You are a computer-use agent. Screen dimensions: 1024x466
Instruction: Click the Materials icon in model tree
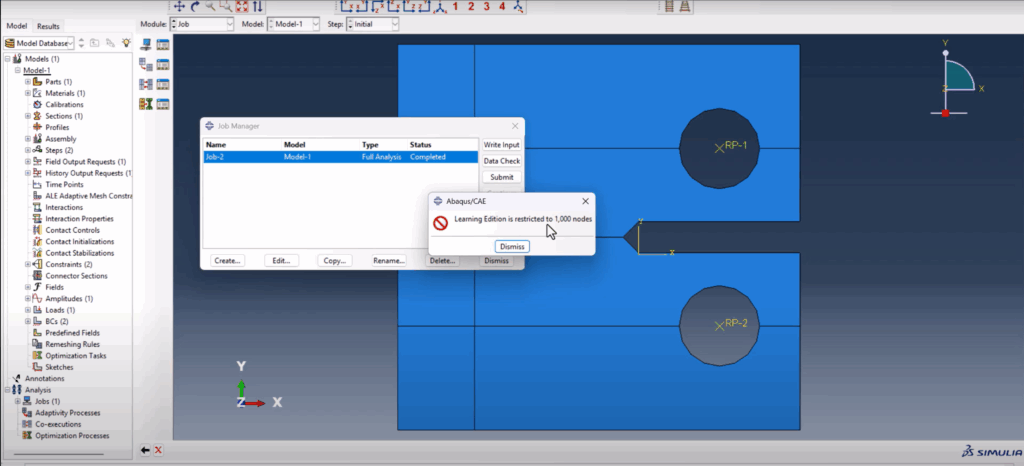37,93
